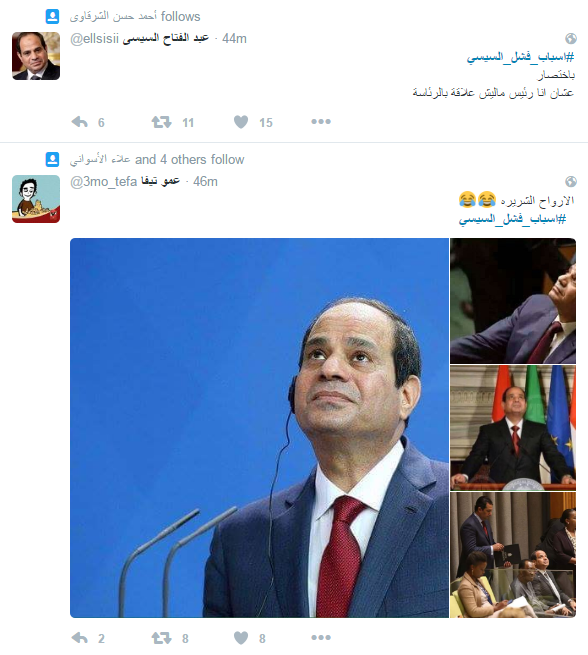Click globe icon on the second tweet
588x655 pixels.
(x=571, y=181)
